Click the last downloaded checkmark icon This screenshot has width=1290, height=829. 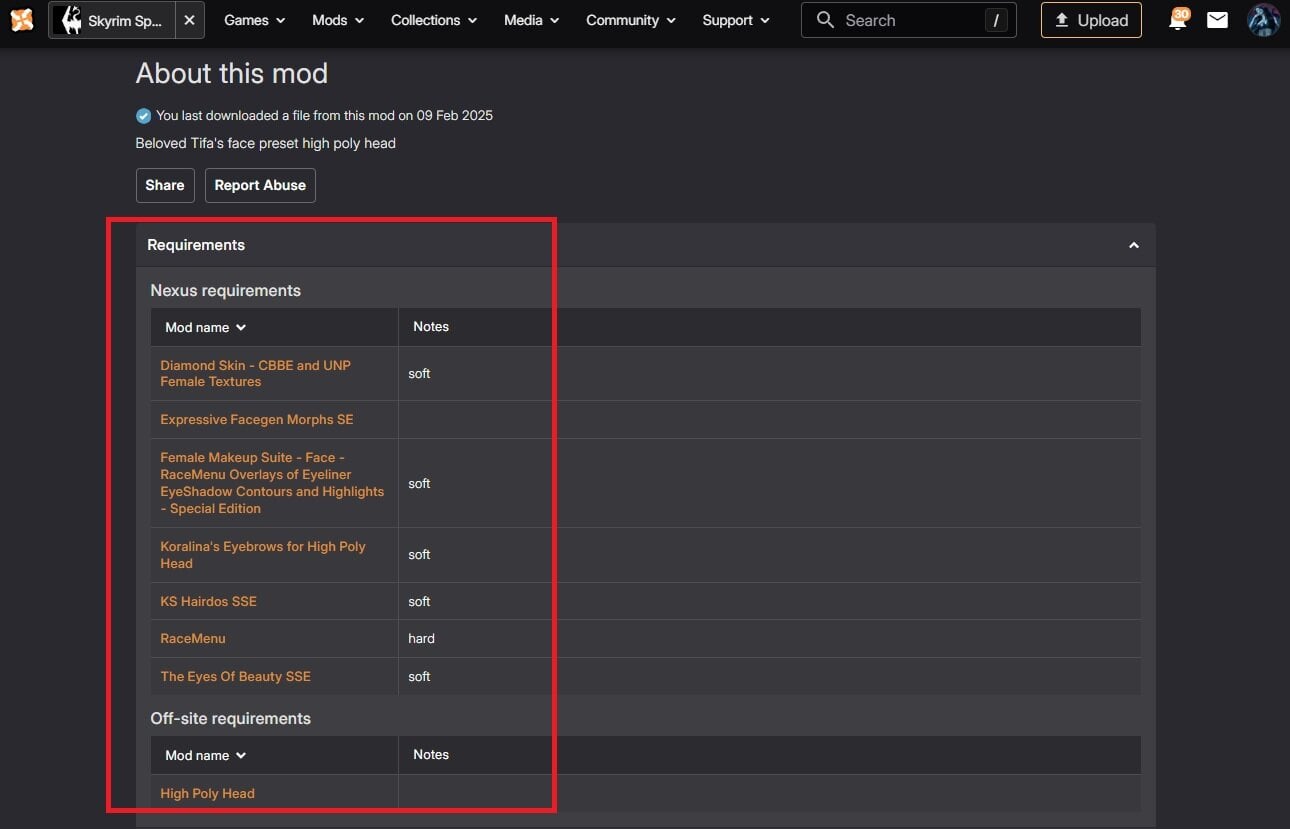[x=143, y=116]
